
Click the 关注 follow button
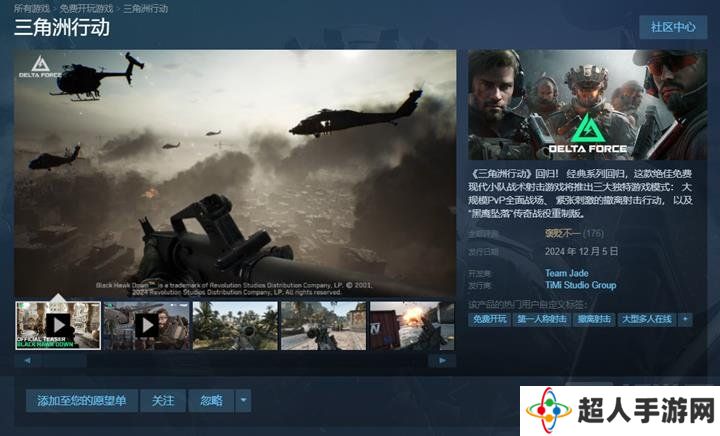163,401
